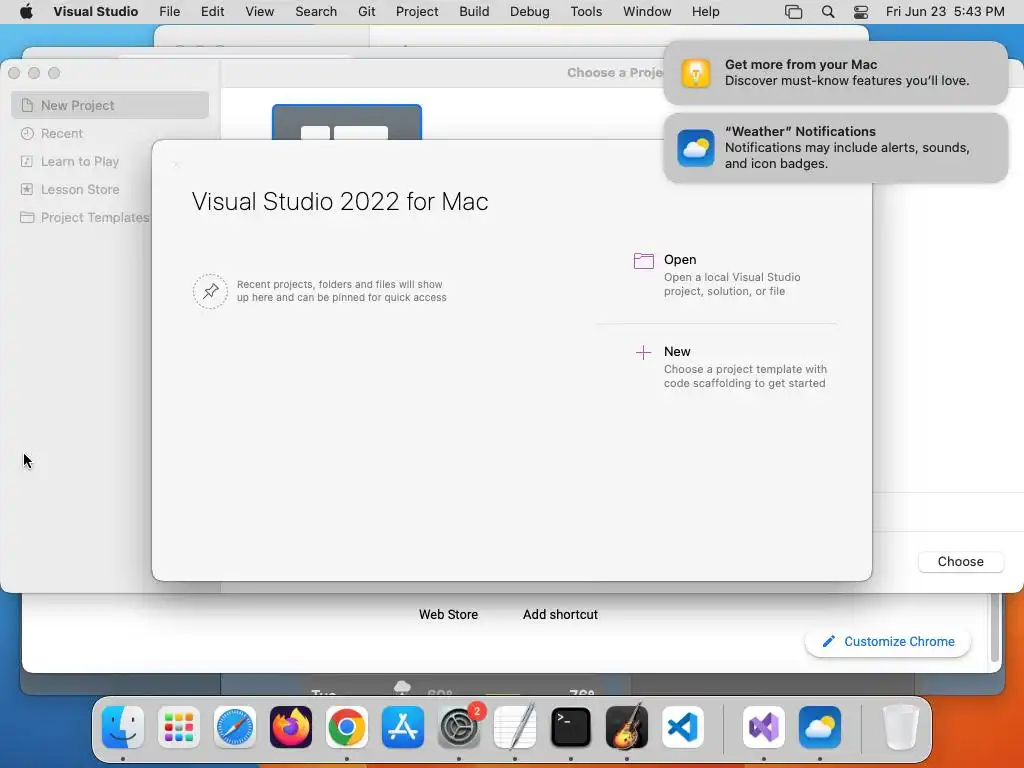Viewport: 1024px width, 768px height.
Task: Open the Weather Notifications alert
Action: pyautogui.click(x=835, y=148)
